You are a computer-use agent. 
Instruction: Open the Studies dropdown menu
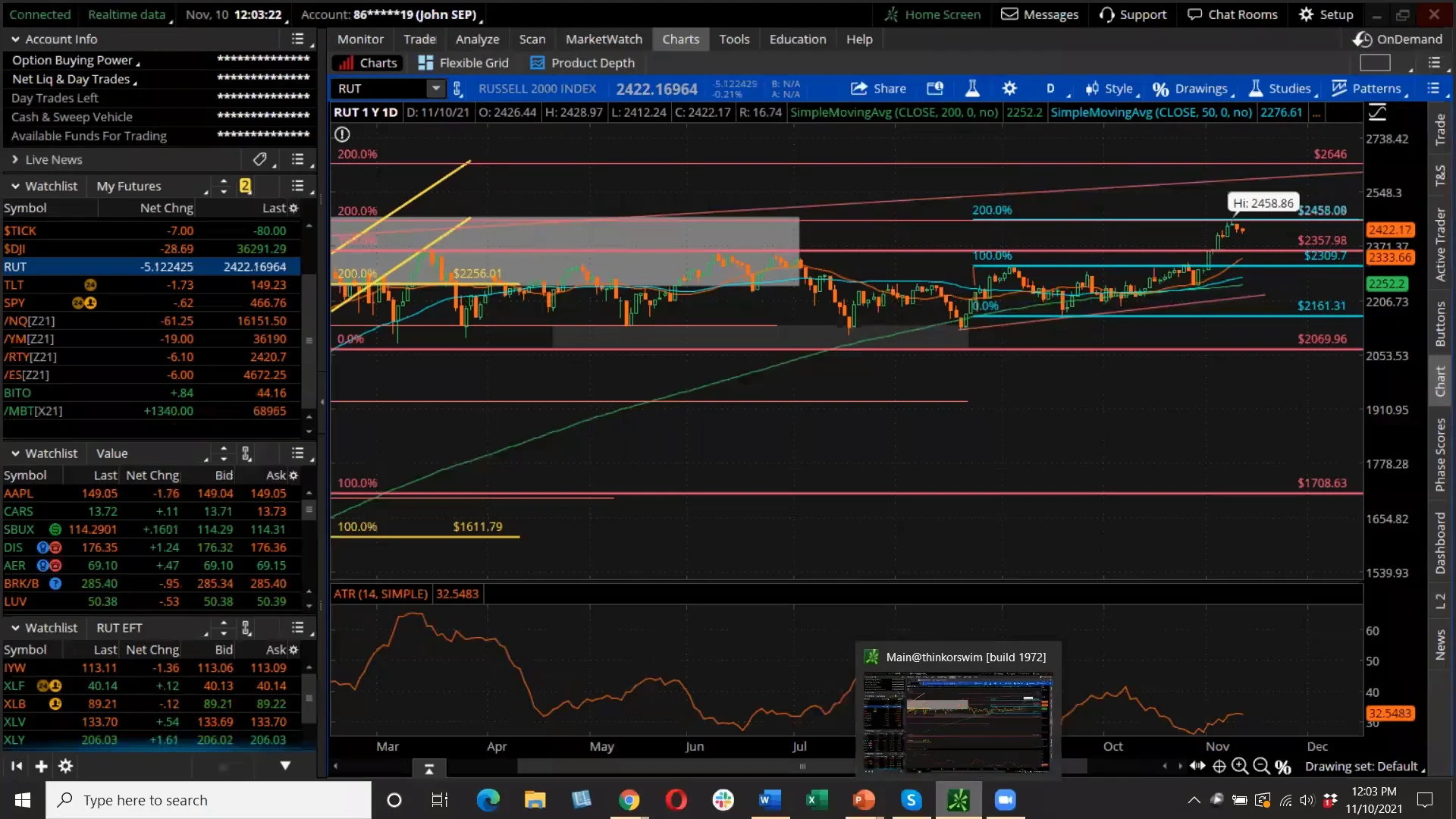click(1283, 89)
